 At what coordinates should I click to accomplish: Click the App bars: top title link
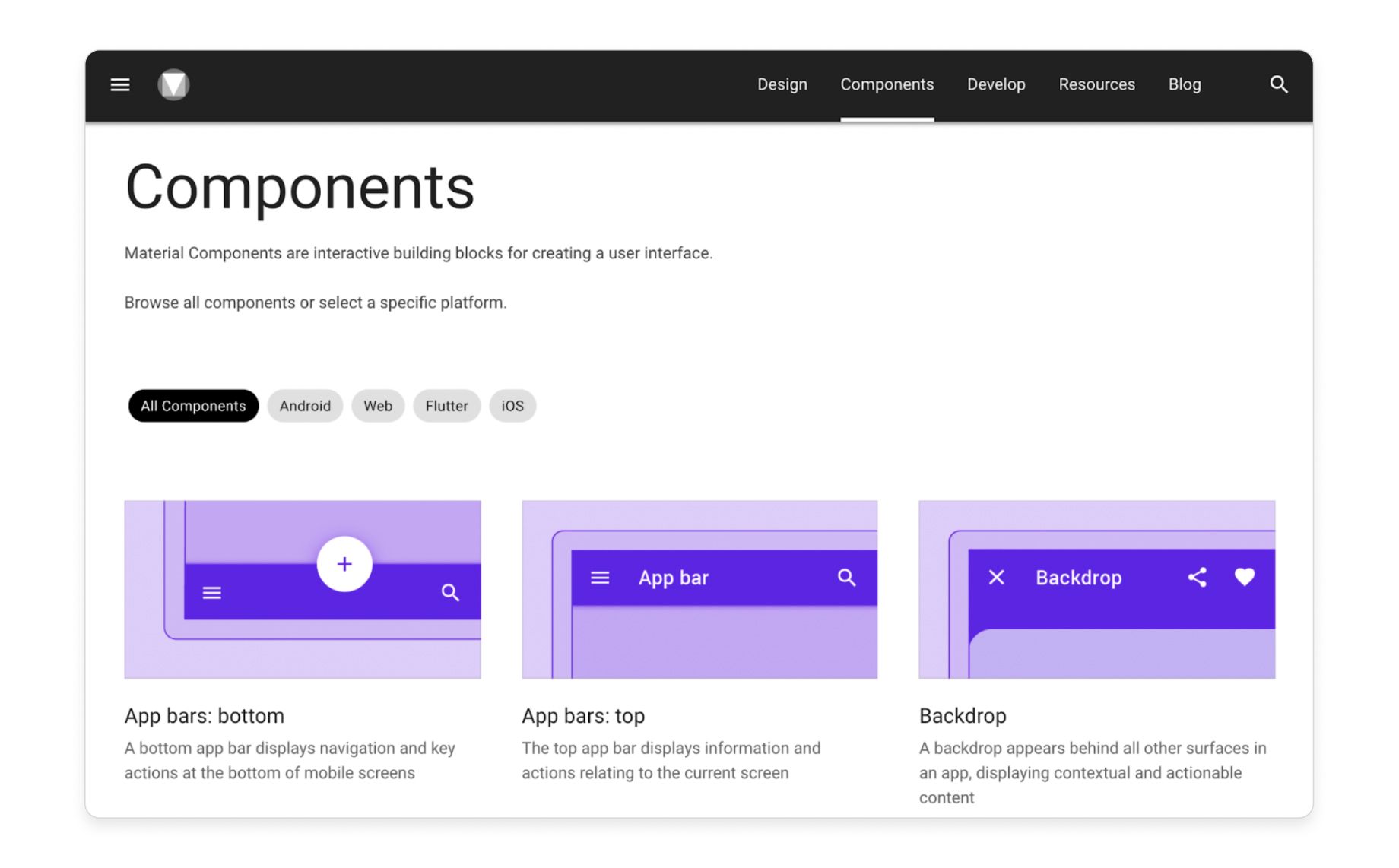click(583, 716)
